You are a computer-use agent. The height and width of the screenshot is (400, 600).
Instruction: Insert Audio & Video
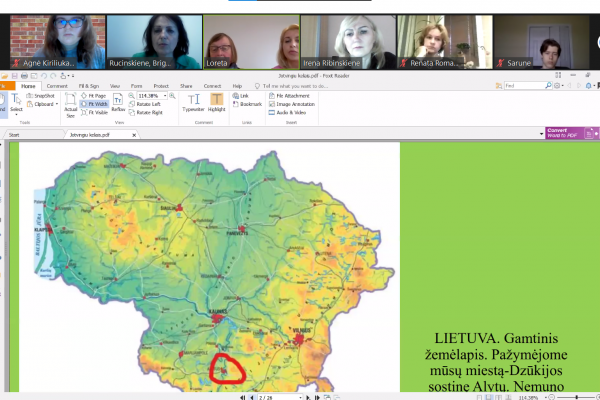[287, 112]
